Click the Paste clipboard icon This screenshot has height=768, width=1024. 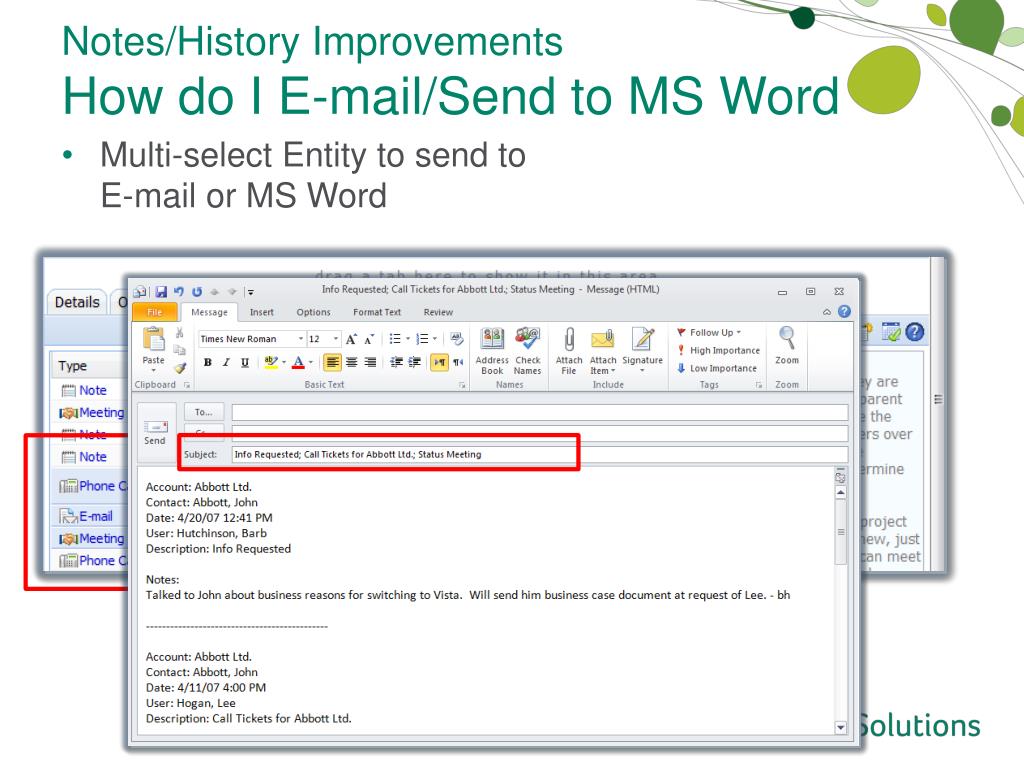[153, 340]
